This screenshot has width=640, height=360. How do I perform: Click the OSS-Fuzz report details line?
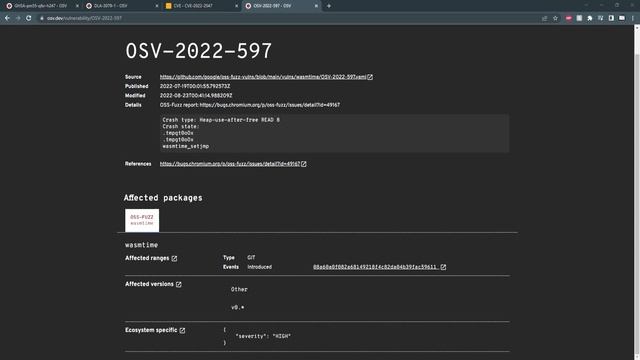(x=250, y=105)
